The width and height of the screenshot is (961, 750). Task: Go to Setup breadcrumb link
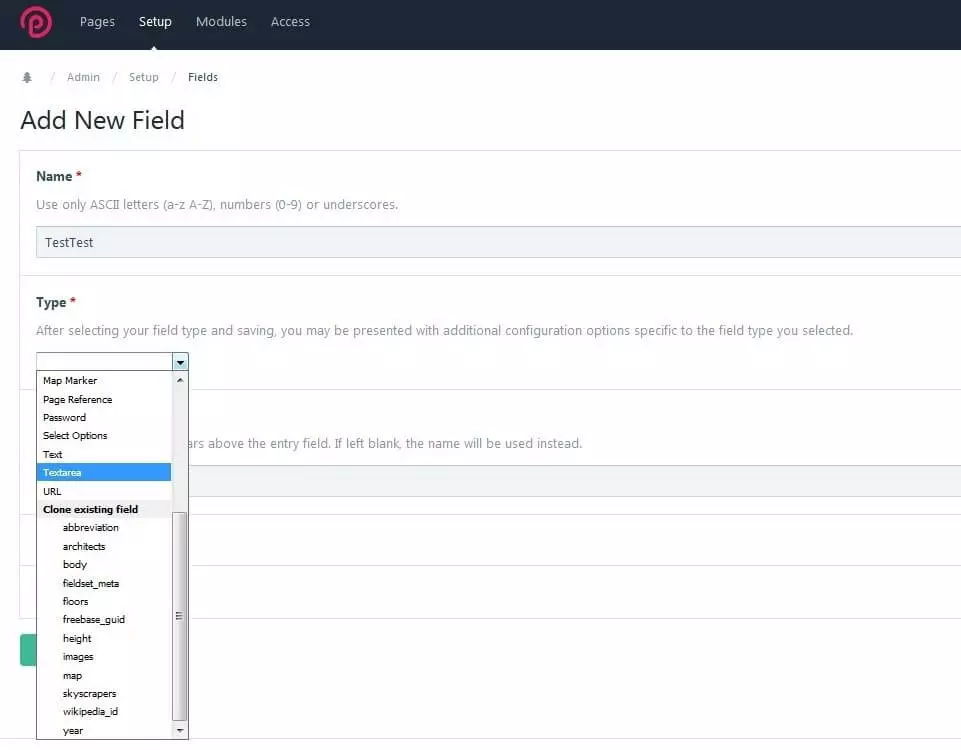pyautogui.click(x=143, y=77)
